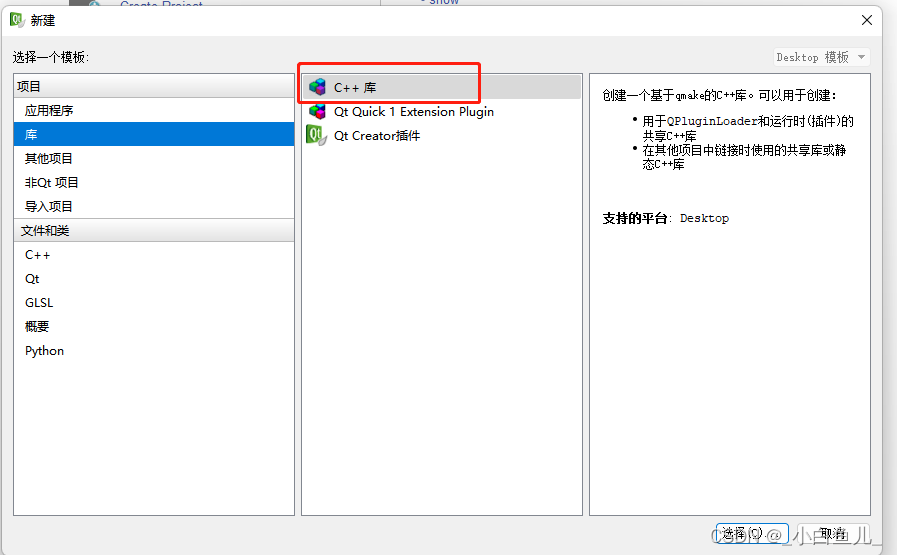Choose the Qt Creator插件 label

pyautogui.click(x=377, y=136)
